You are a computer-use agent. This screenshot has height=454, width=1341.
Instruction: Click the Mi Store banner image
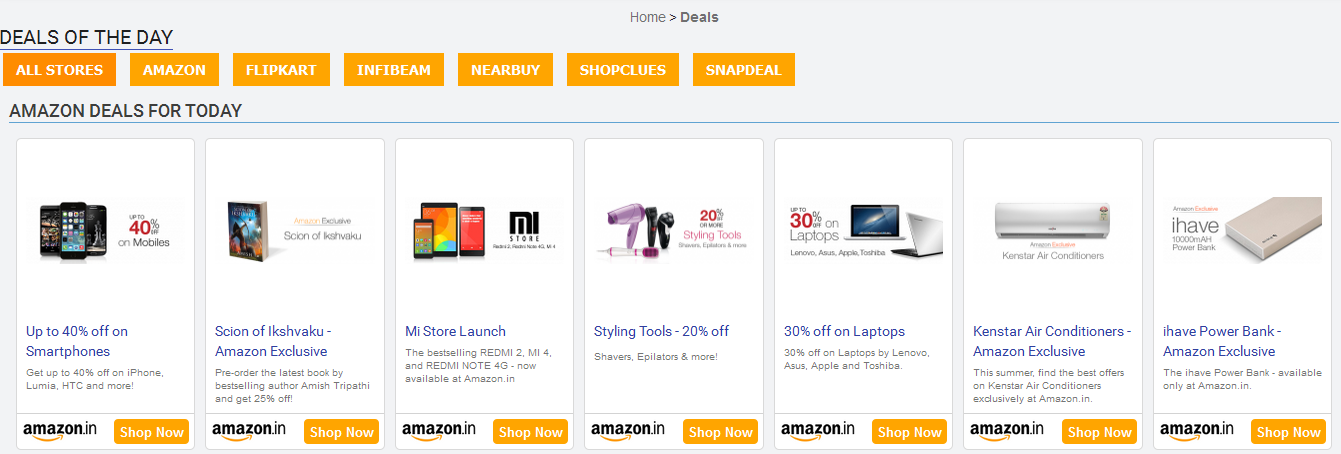click(484, 231)
